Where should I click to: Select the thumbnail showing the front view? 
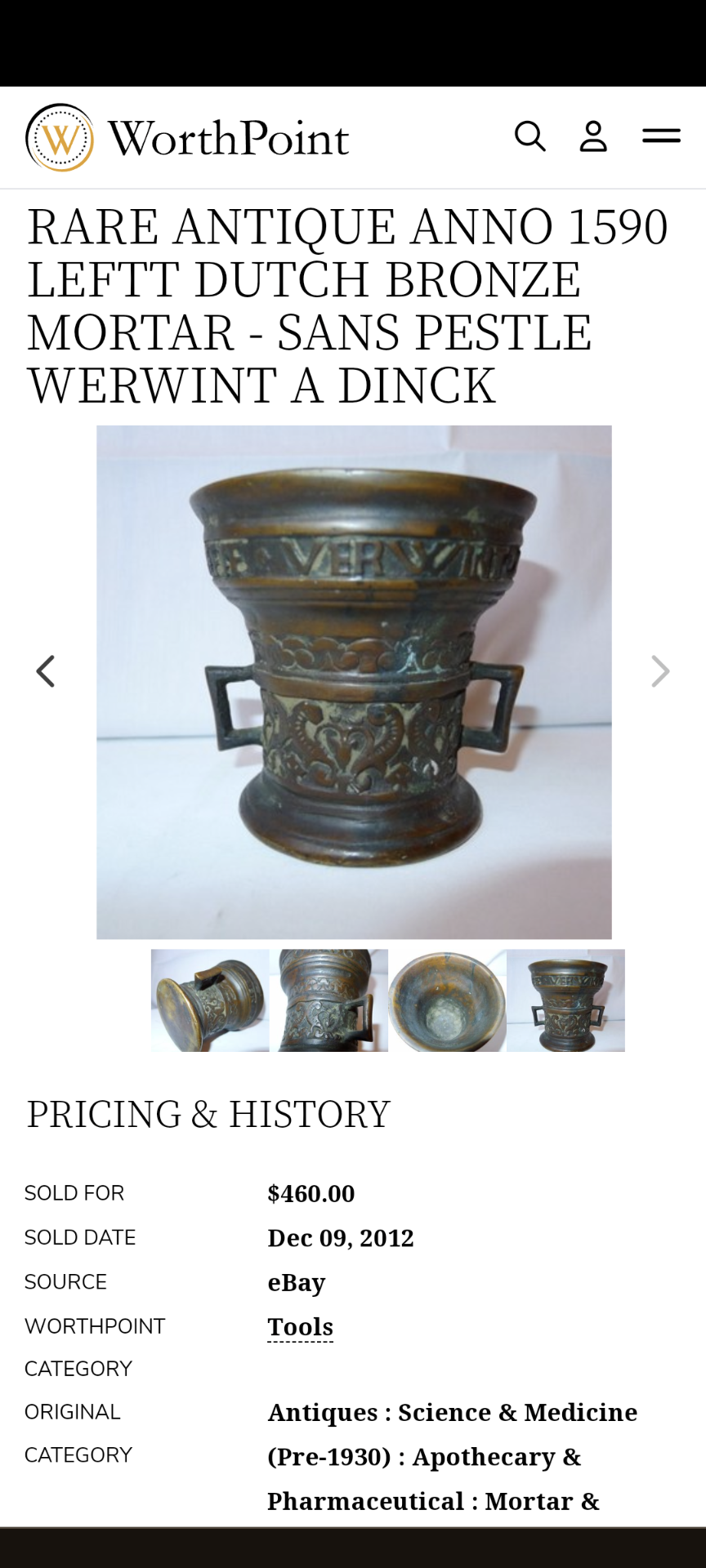pyautogui.click(x=565, y=1000)
